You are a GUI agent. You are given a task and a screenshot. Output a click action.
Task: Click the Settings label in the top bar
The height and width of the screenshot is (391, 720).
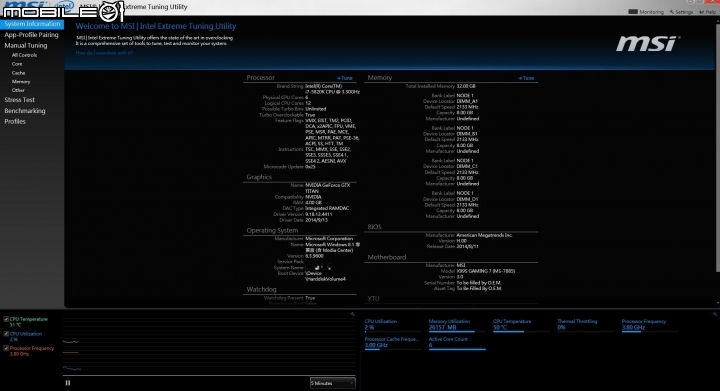[684, 12]
